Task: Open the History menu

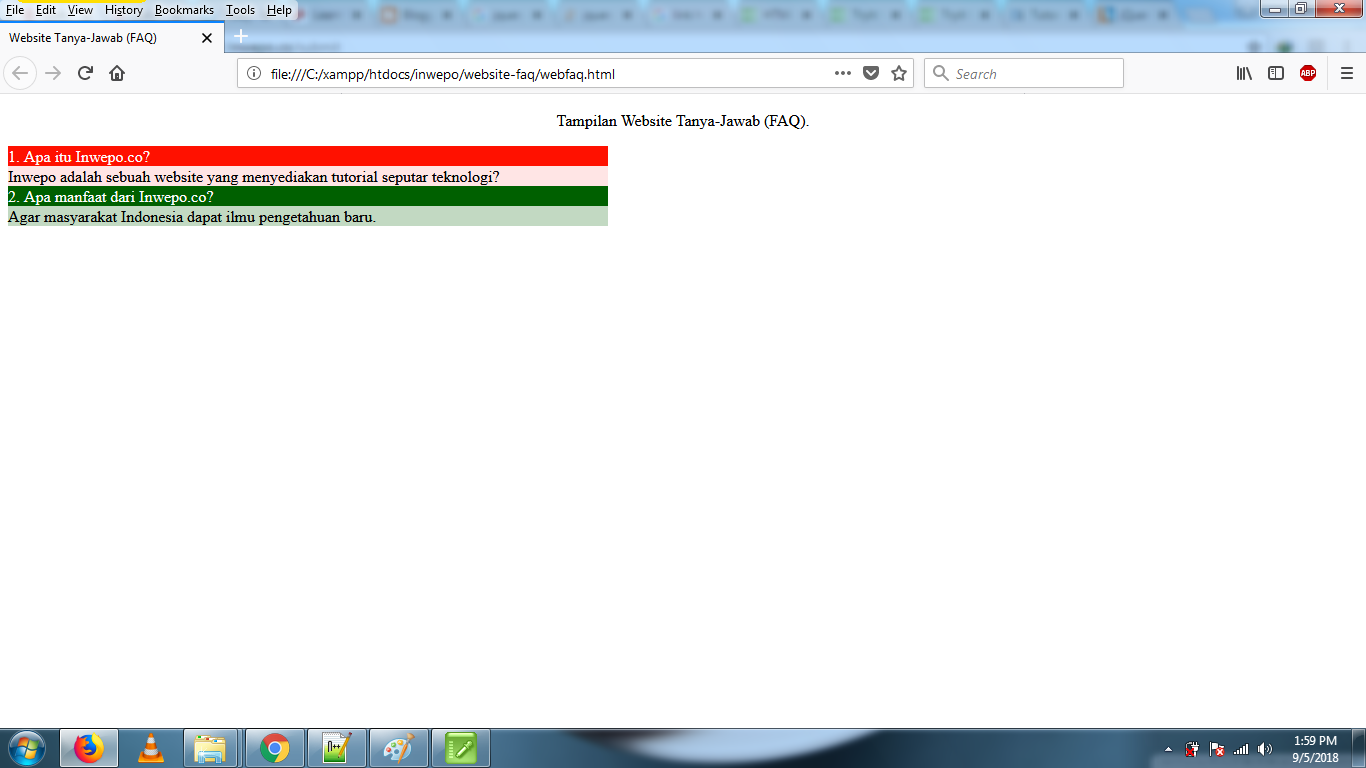Action: click(124, 10)
